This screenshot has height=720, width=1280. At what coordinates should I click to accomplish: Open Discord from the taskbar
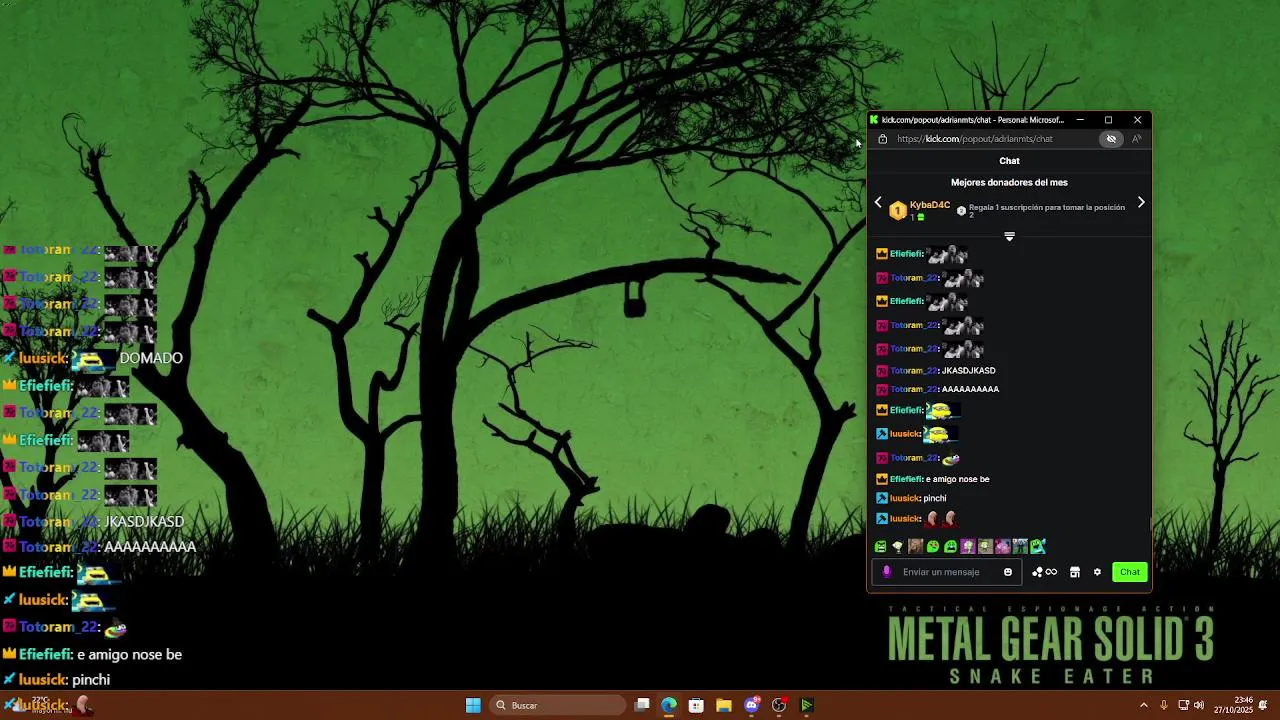(x=752, y=705)
